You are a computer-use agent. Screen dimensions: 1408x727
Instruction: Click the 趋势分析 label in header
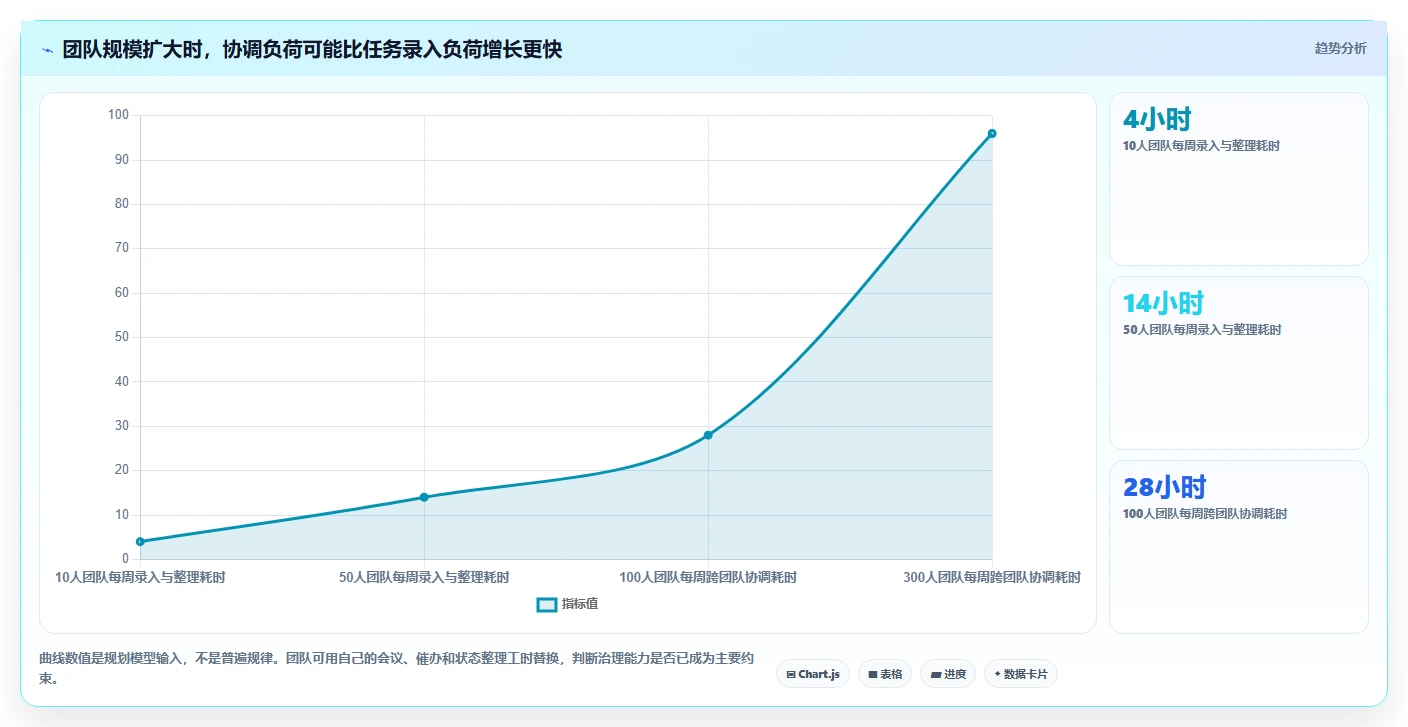(x=1340, y=48)
